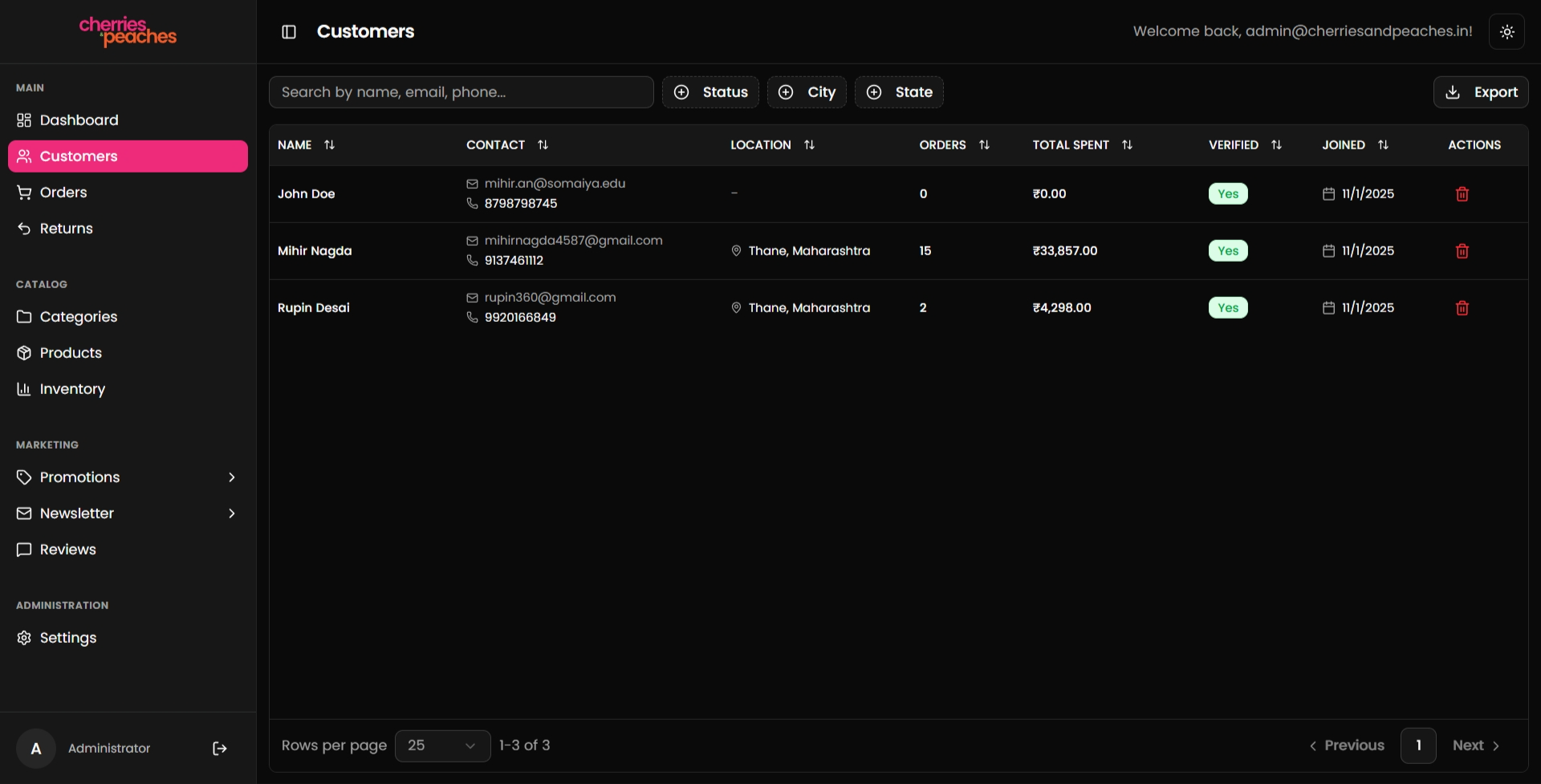Click email rupin360@gmail.com

[550, 298]
